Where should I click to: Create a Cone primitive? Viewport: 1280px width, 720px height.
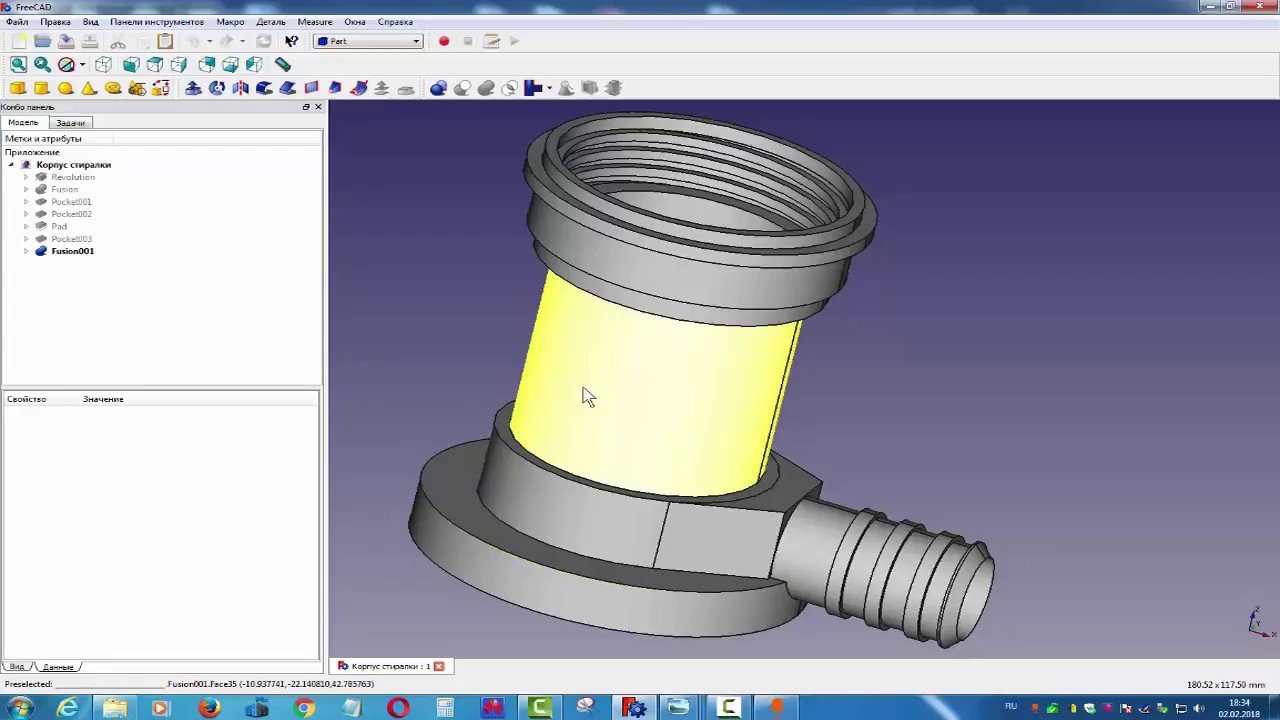click(x=89, y=88)
